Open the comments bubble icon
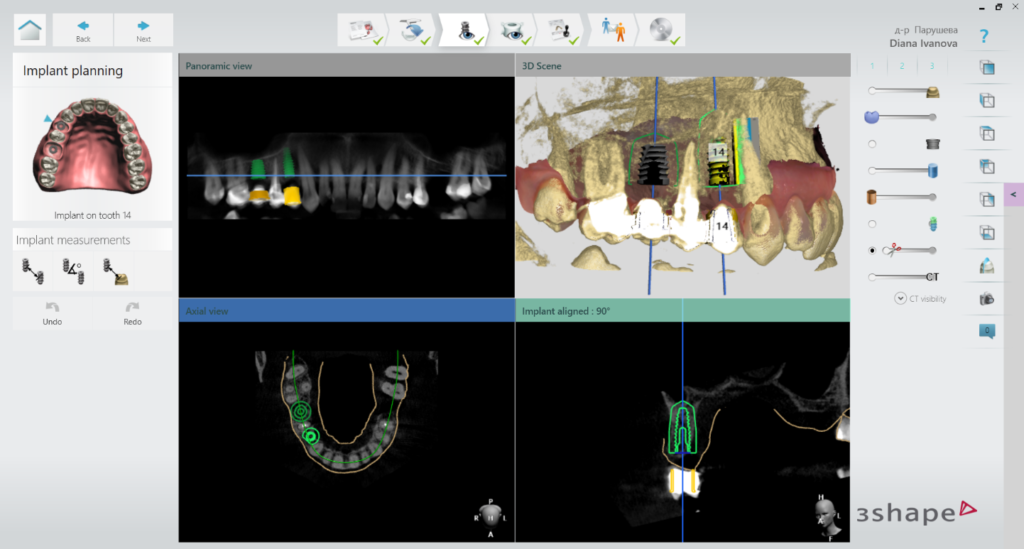The height and width of the screenshot is (549, 1024). coord(987,331)
